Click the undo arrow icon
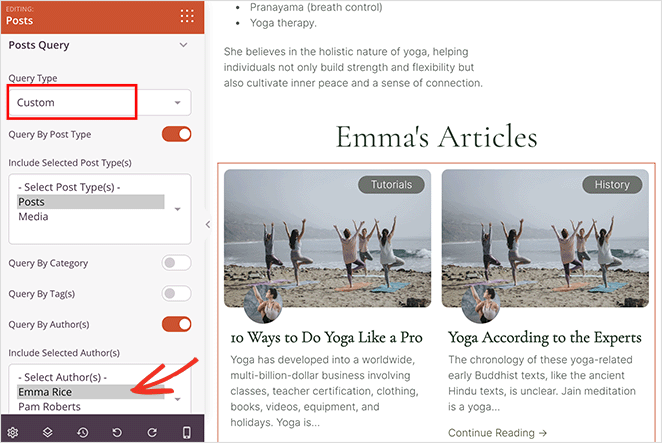 117,432
